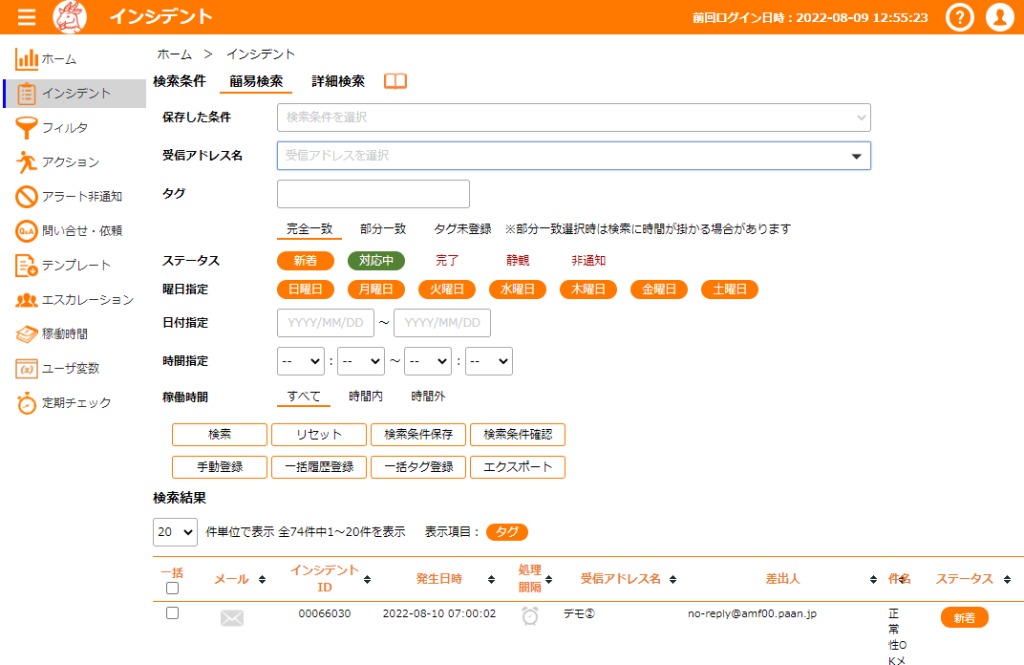
Task: Click the 問い合せ・依頼 Q&A icon
Action: click(26, 231)
